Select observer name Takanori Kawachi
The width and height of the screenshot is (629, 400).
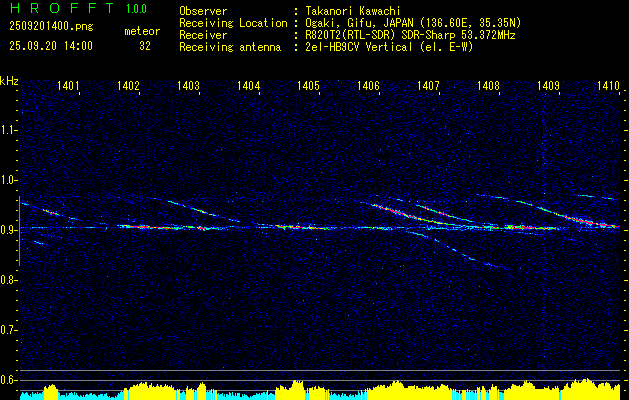pos(351,11)
